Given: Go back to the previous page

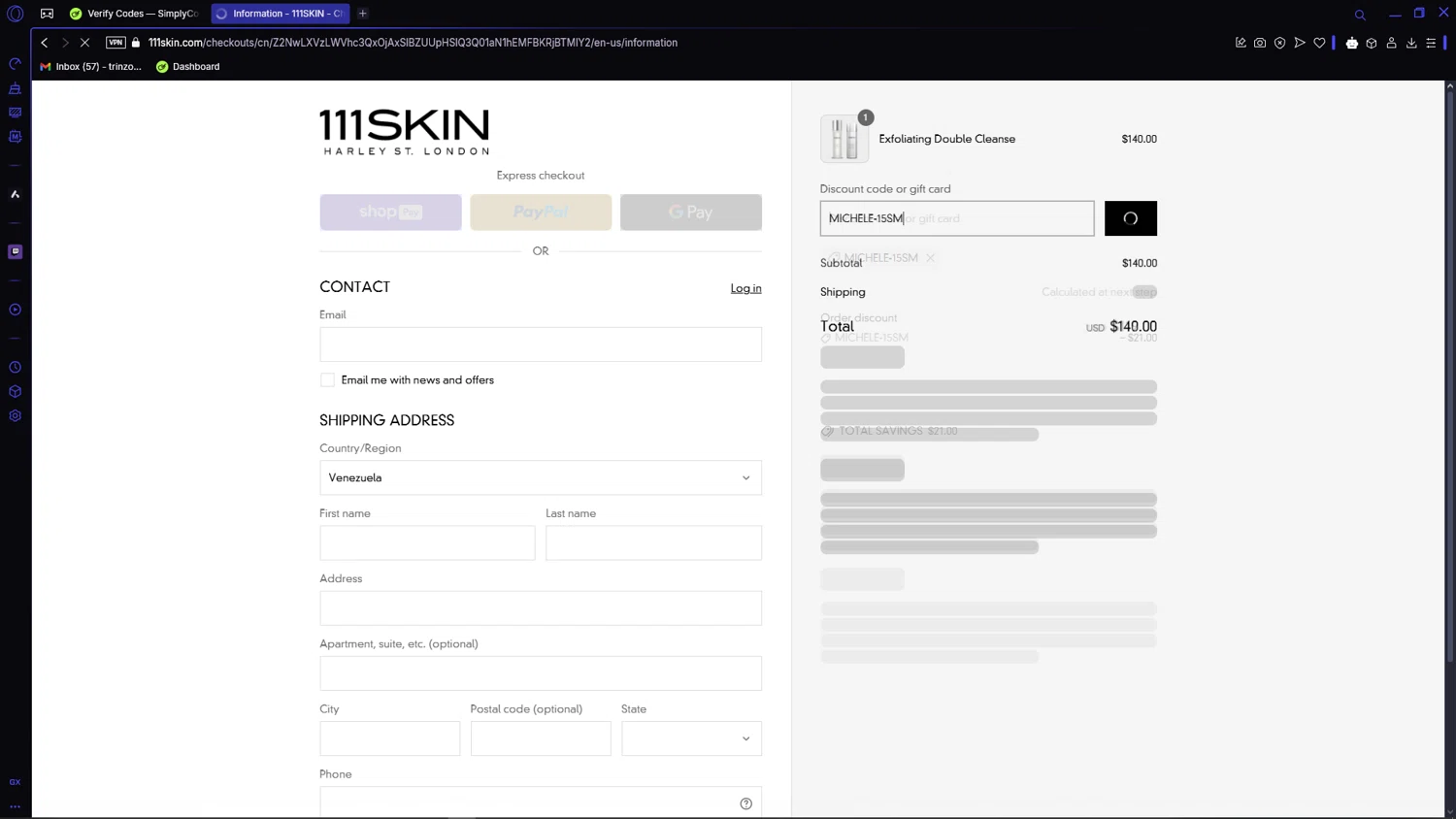Looking at the screenshot, I should click(45, 43).
